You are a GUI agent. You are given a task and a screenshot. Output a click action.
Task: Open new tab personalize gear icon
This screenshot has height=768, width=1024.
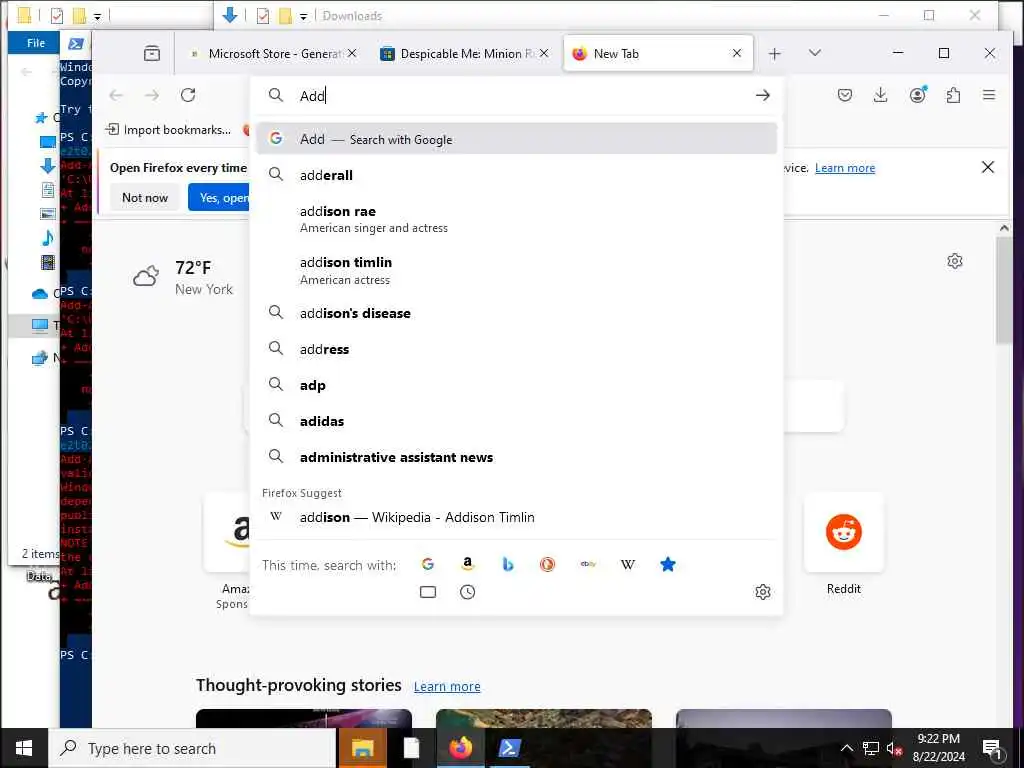955,261
